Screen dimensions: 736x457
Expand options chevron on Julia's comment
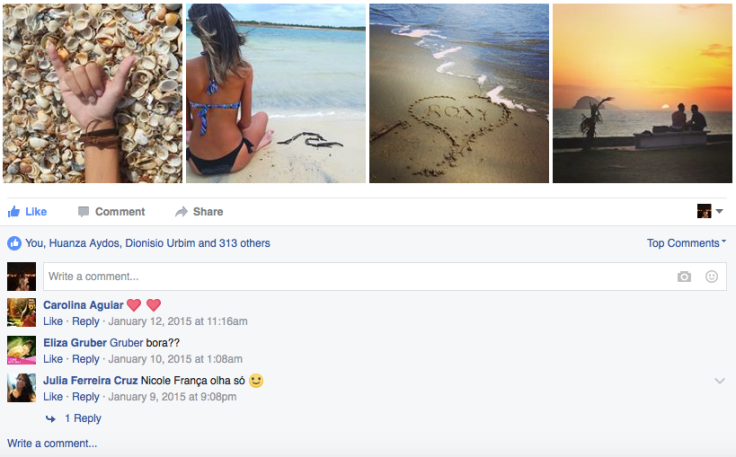point(719,381)
